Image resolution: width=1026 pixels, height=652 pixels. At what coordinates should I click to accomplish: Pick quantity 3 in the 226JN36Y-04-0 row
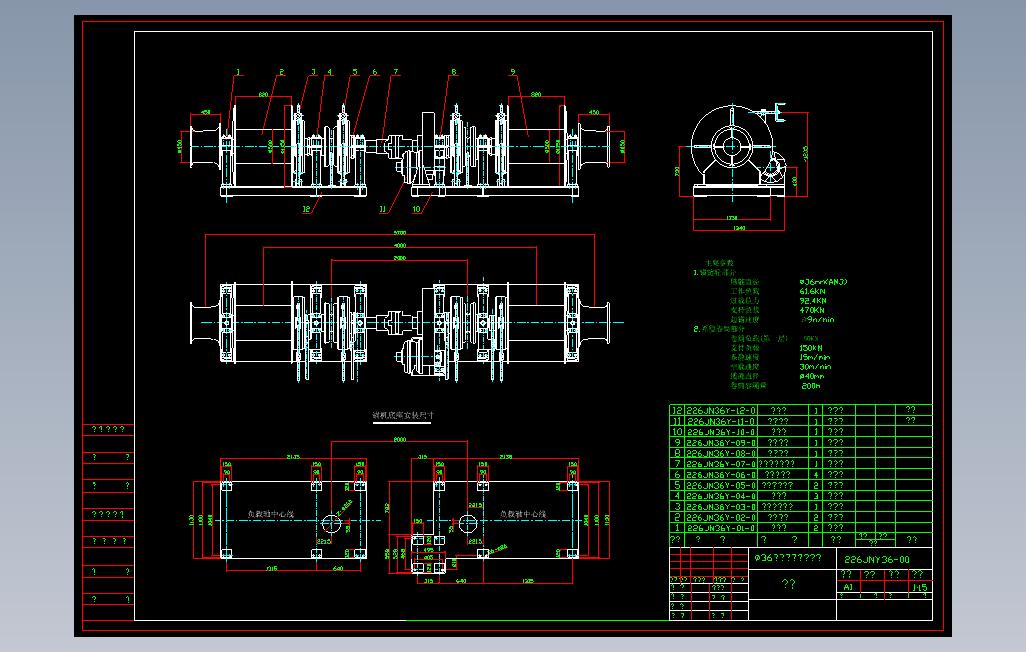(816, 496)
